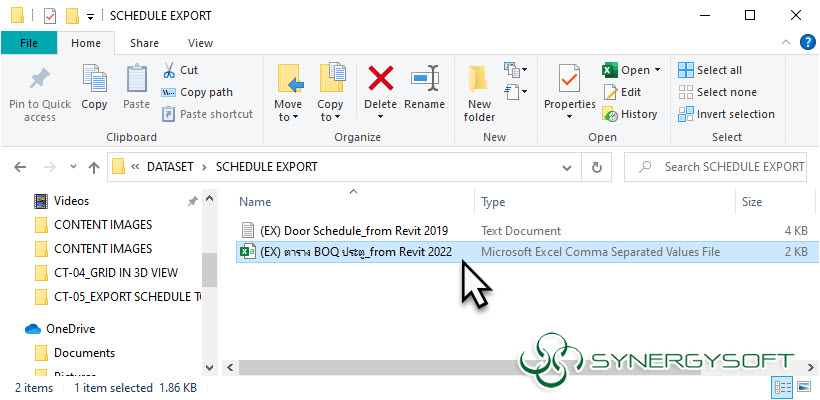
Task: Open the File tab
Action: click(29, 43)
